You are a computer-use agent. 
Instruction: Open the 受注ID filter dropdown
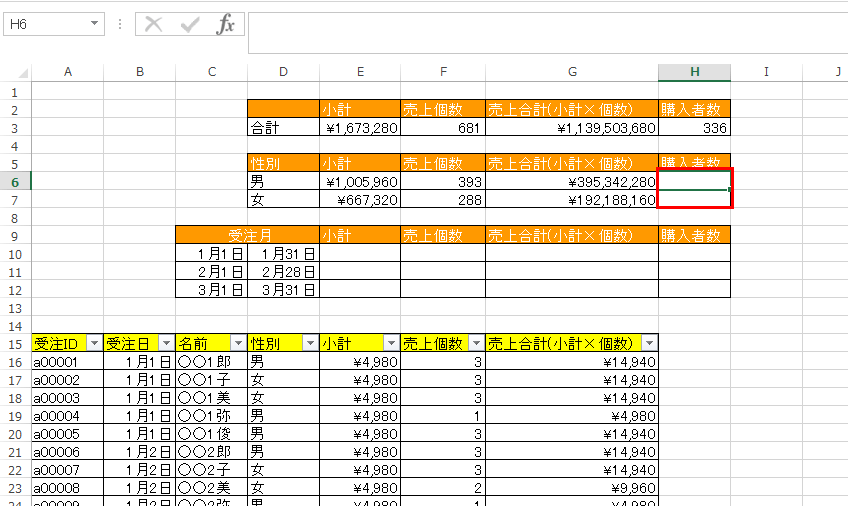pyautogui.click(x=94, y=343)
